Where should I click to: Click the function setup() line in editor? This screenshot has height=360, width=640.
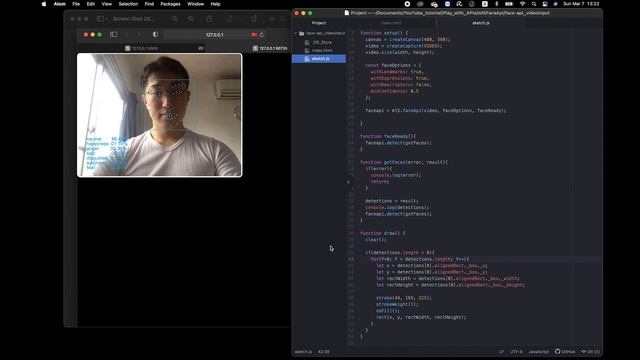tap(384, 33)
